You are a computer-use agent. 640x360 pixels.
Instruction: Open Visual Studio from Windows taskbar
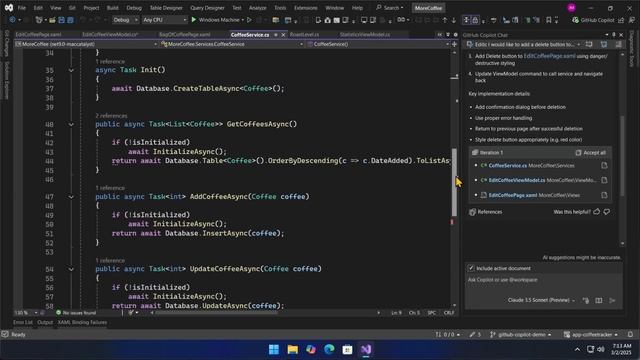[x=366, y=349]
